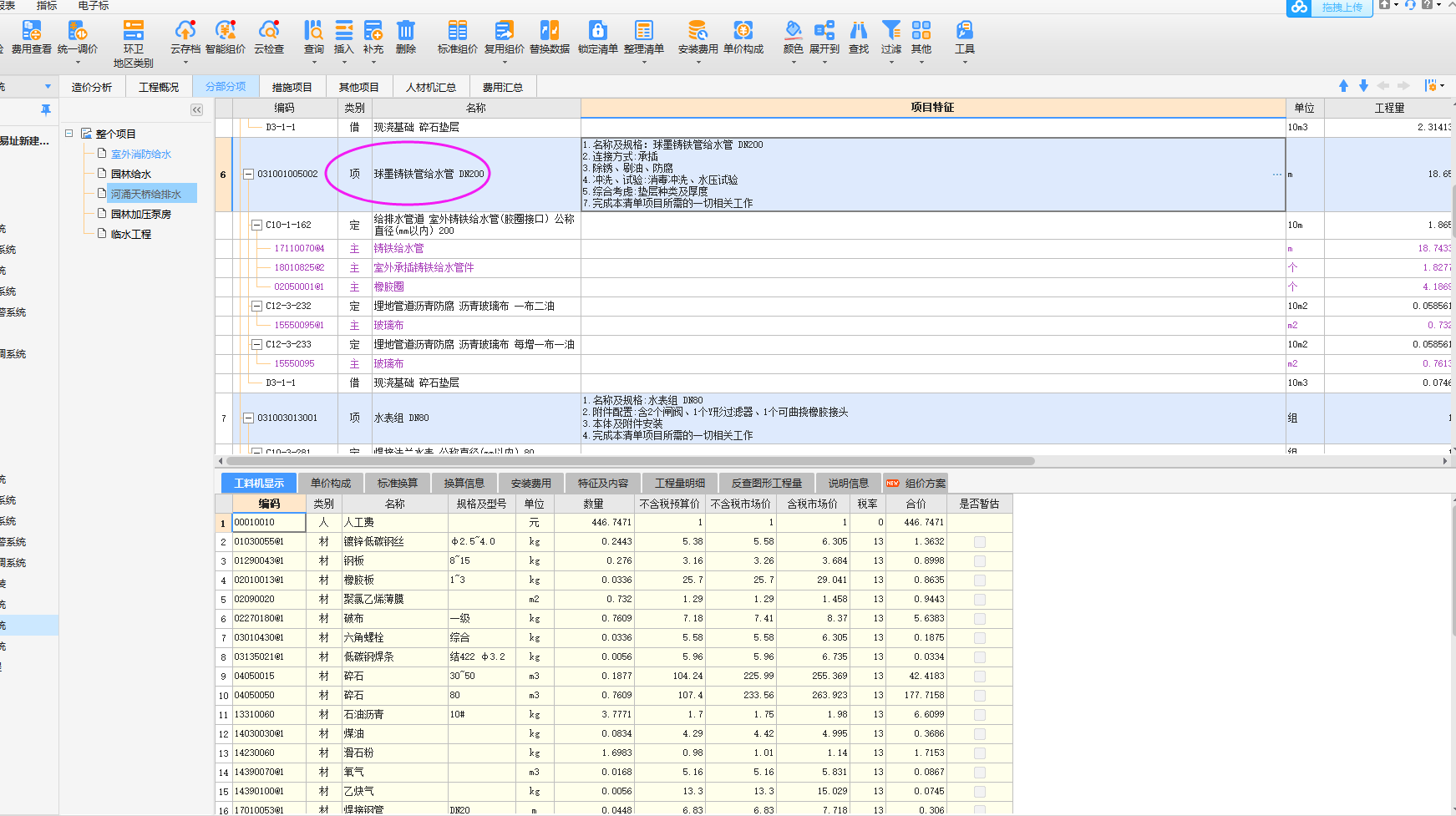
Task: Click the 插入 toolbar icon
Action: pos(344,31)
